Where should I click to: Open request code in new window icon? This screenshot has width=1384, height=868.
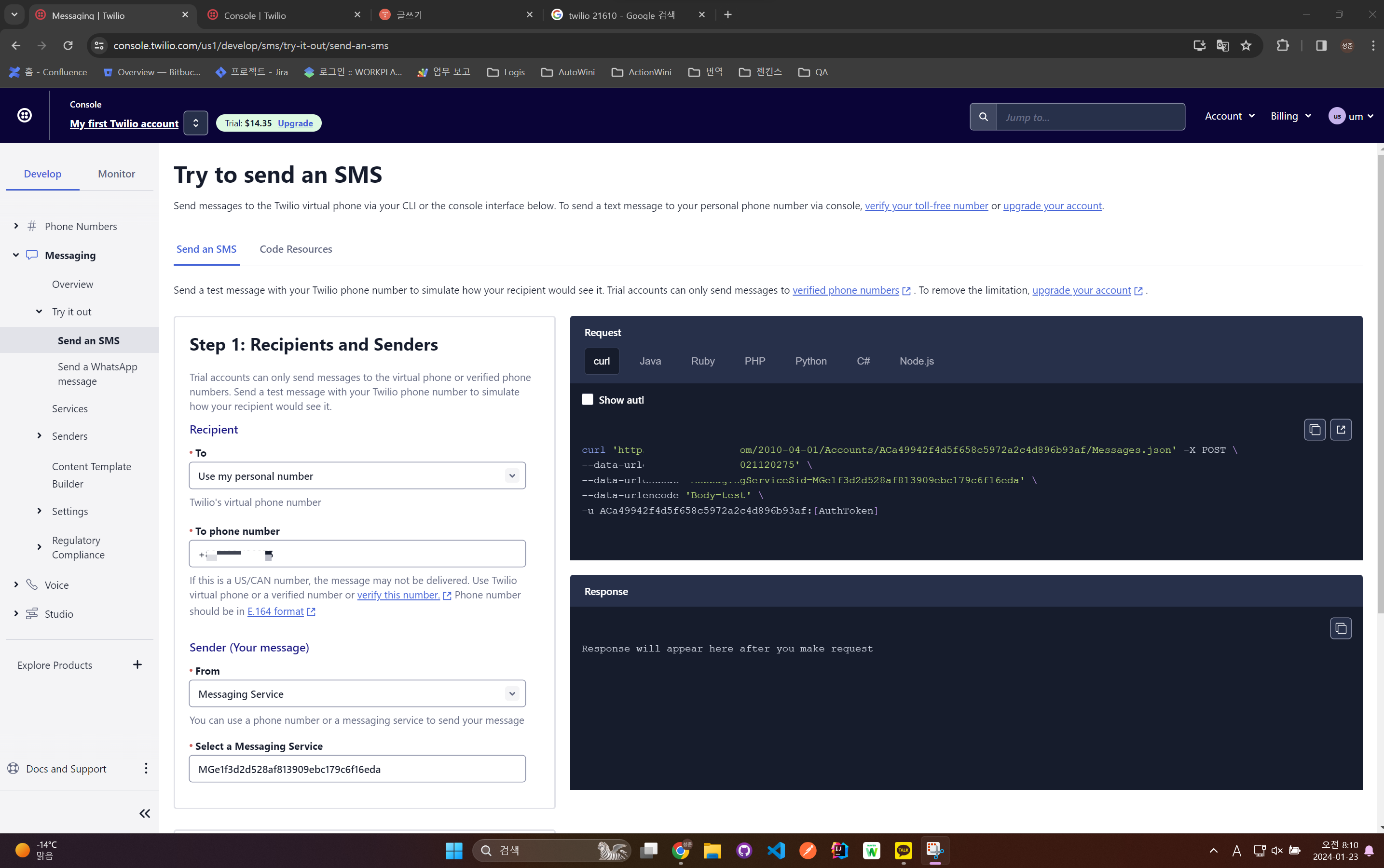click(x=1341, y=429)
